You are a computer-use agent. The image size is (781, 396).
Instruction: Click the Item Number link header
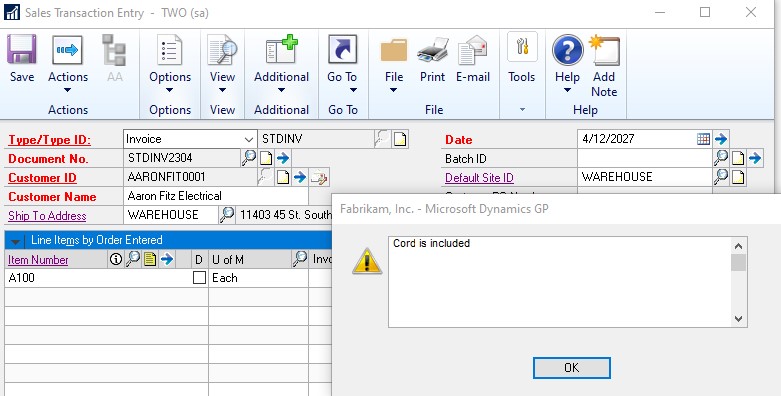click(38, 260)
